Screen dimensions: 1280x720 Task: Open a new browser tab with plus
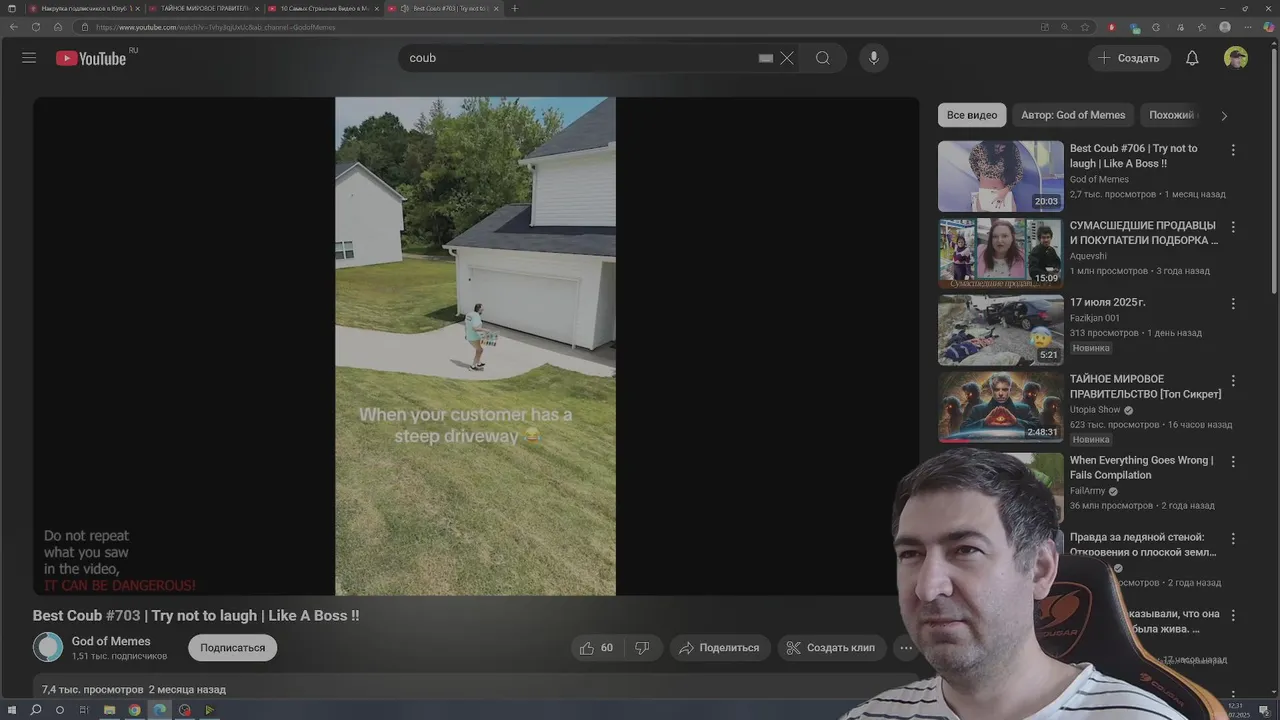pos(515,8)
